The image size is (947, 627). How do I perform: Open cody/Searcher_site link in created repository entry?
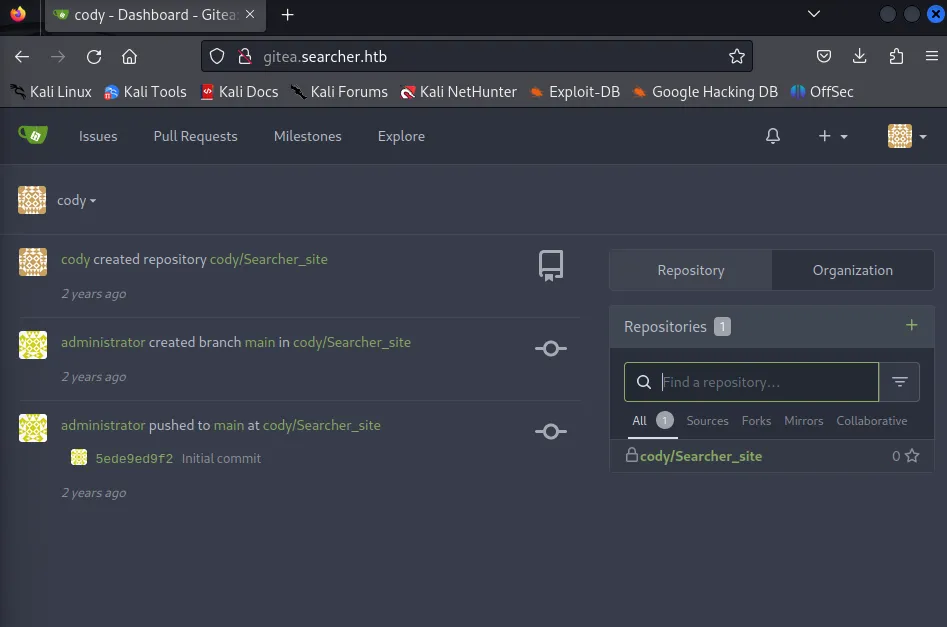click(x=268, y=259)
